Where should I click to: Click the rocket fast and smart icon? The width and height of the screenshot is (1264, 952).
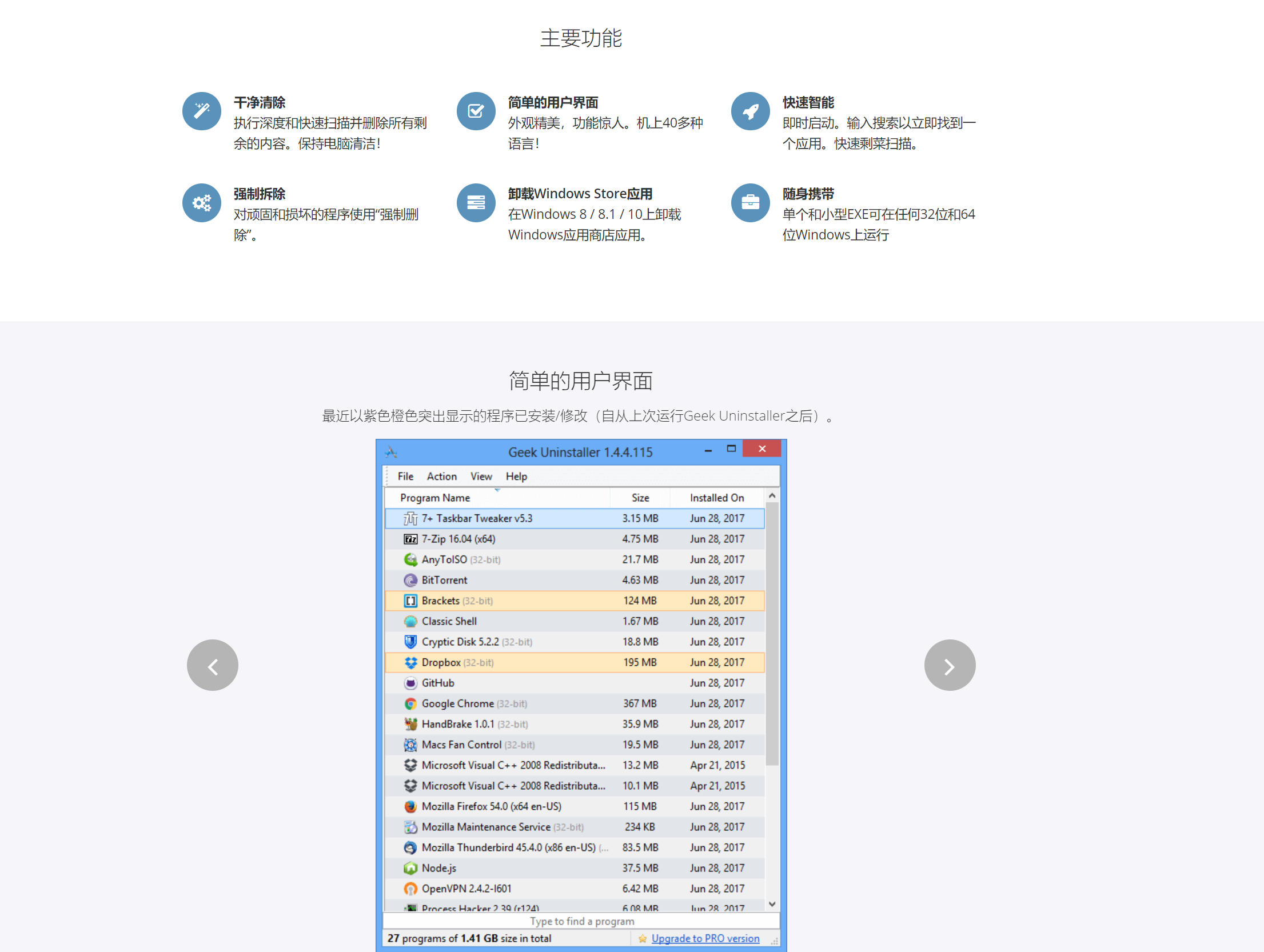(x=750, y=111)
